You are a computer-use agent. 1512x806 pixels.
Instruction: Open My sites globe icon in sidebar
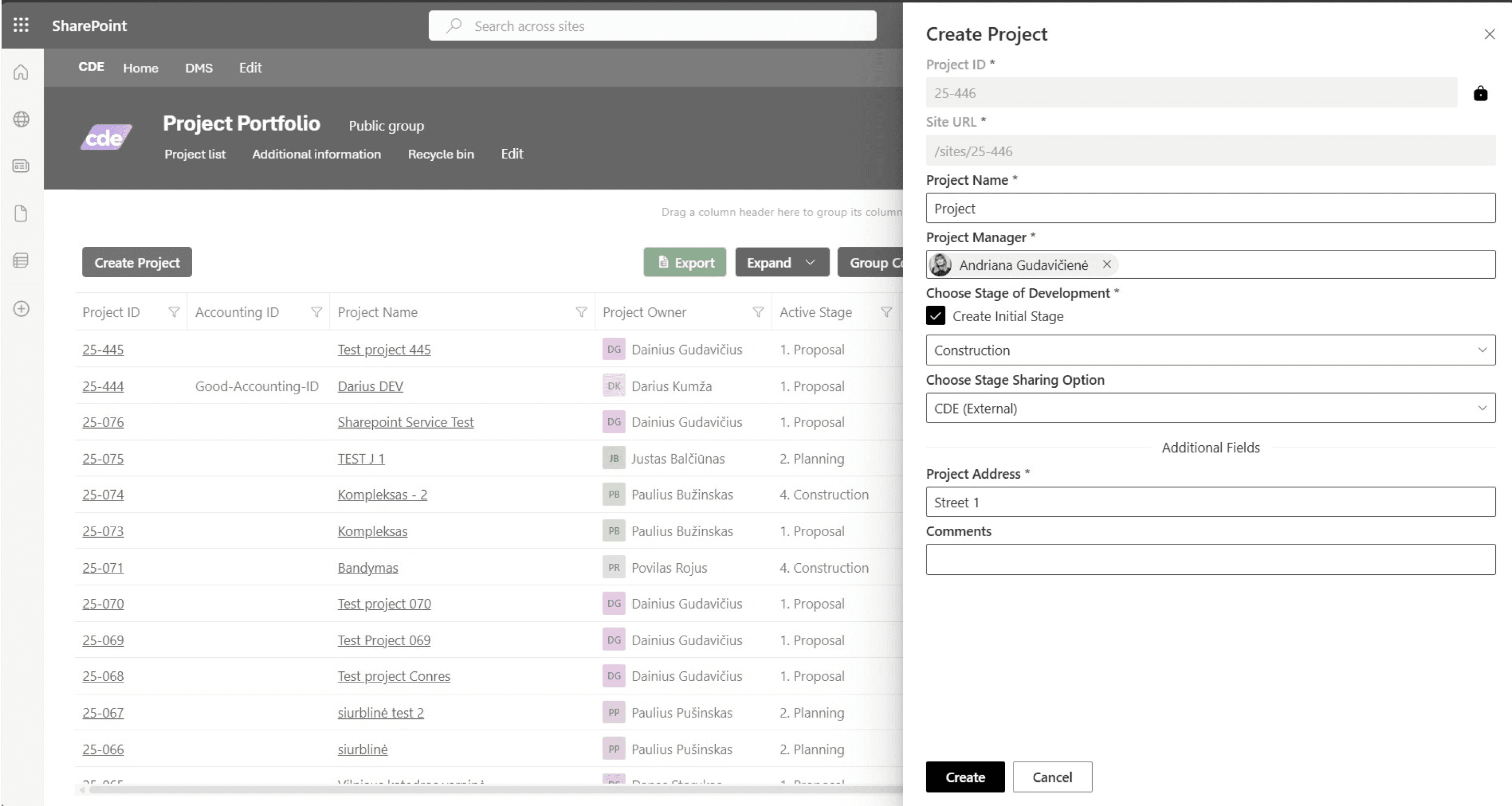21,119
